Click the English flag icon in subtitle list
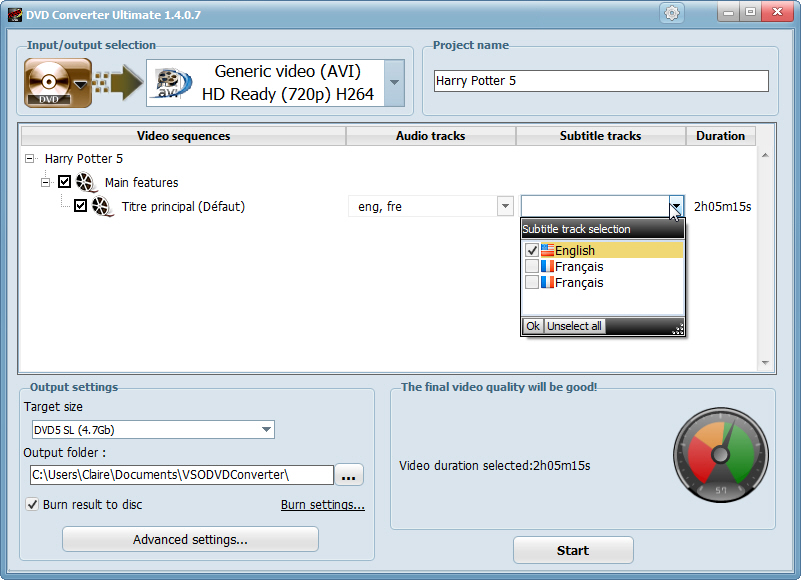Image resolution: width=801 pixels, height=580 pixels. 549,250
